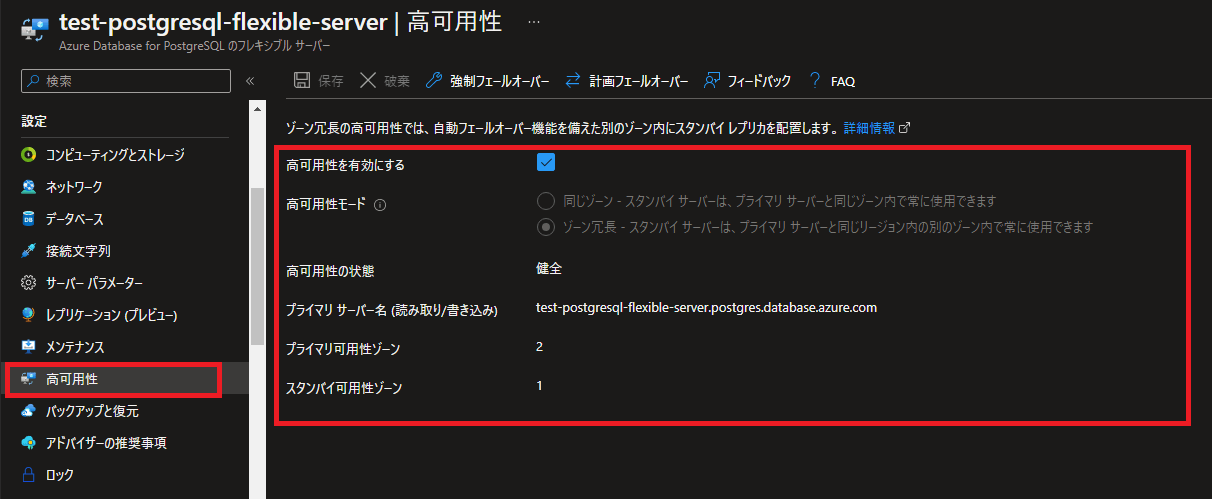Click primary server name test-postgresql-flexible-server.postgres.database.azure.com

pos(706,308)
